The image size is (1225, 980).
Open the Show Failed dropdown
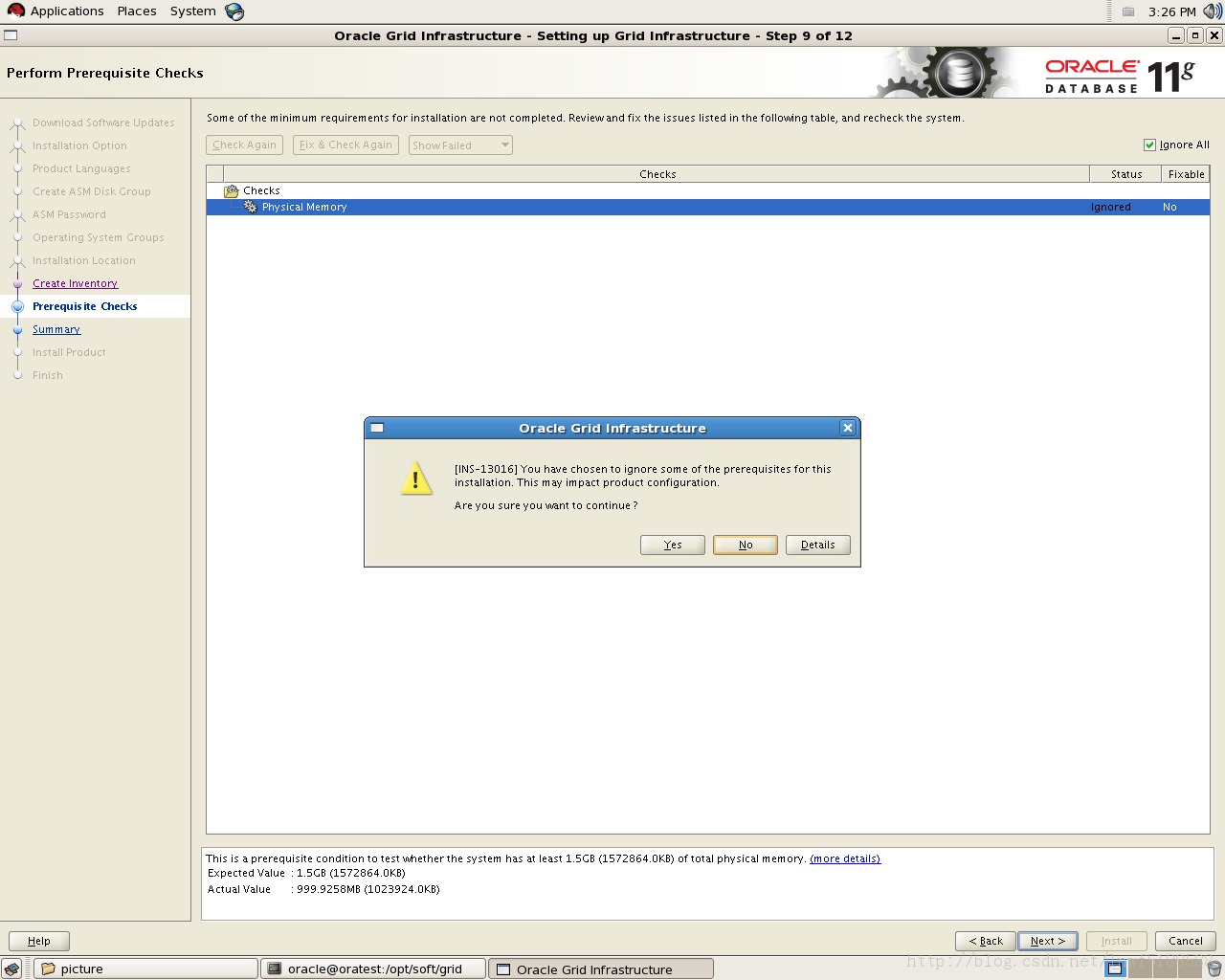click(x=460, y=145)
